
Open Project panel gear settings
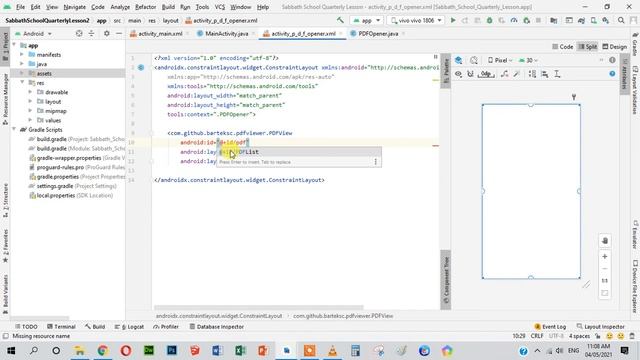click(107, 33)
